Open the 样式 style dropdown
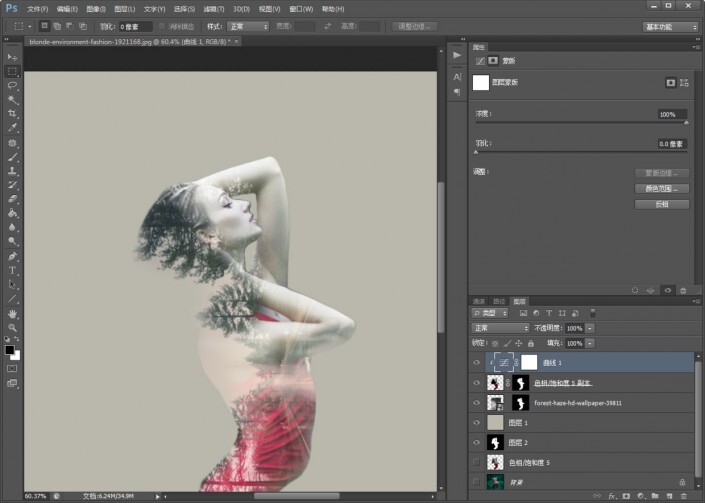 coord(250,26)
